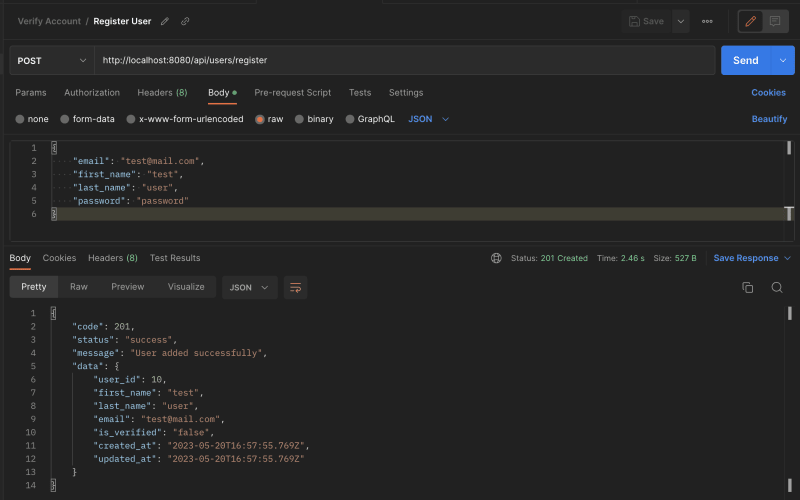Click the "message" line in response
This screenshot has height=500, width=800.
tap(169, 353)
